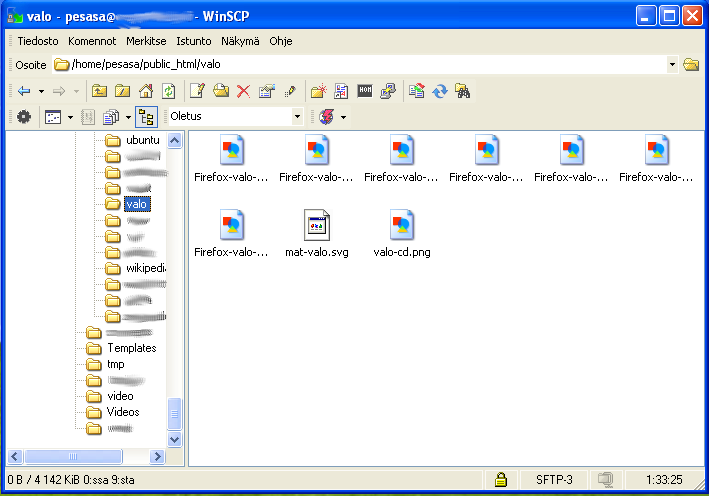Open Preferences gear icon
The height and width of the screenshot is (496, 709).
coord(24,117)
